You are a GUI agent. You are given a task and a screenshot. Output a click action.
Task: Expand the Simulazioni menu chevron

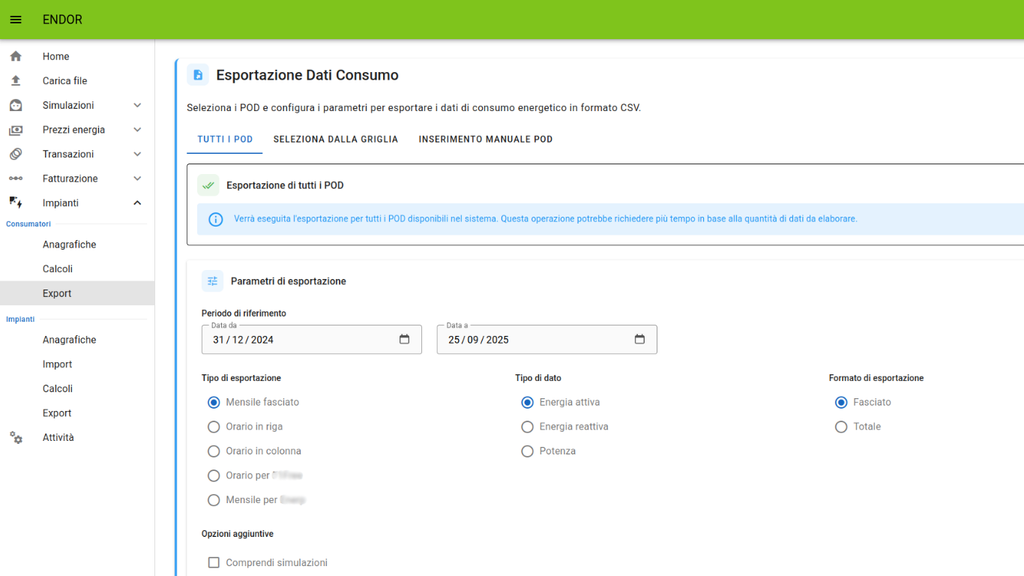(x=137, y=106)
